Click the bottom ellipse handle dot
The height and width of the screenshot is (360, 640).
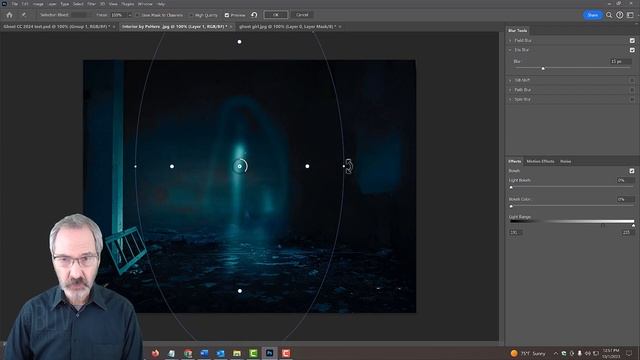click(x=240, y=291)
